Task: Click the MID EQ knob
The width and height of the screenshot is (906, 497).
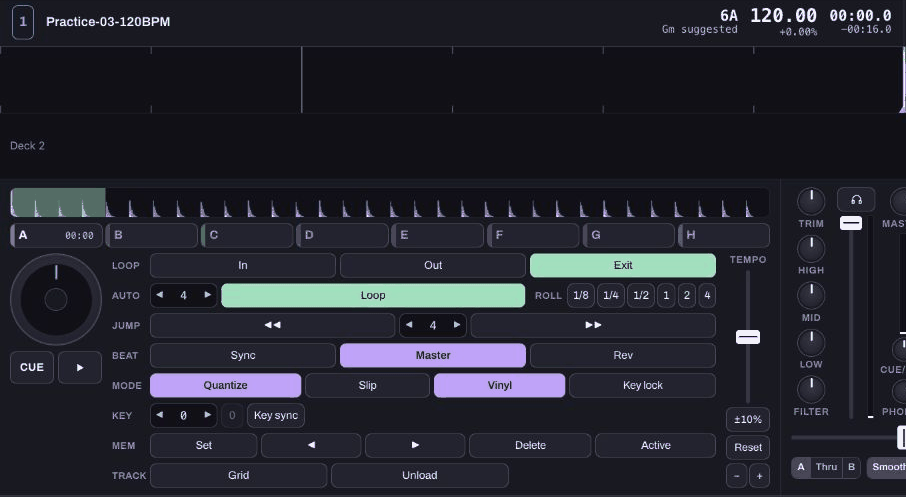Action: (x=811, y=295)
